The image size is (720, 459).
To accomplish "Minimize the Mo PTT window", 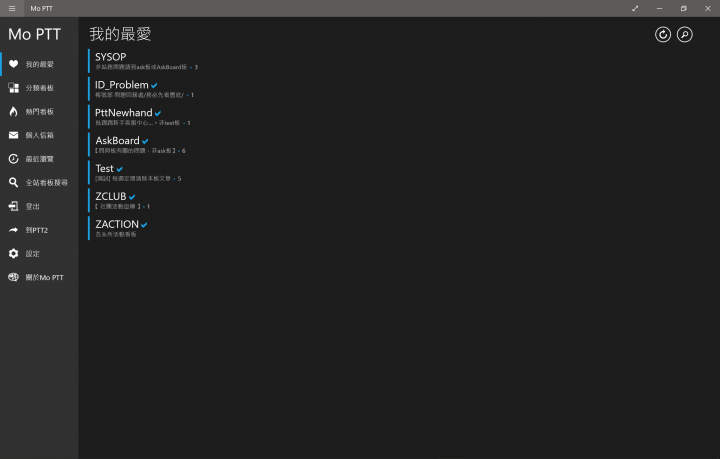I will click(659, 8).
